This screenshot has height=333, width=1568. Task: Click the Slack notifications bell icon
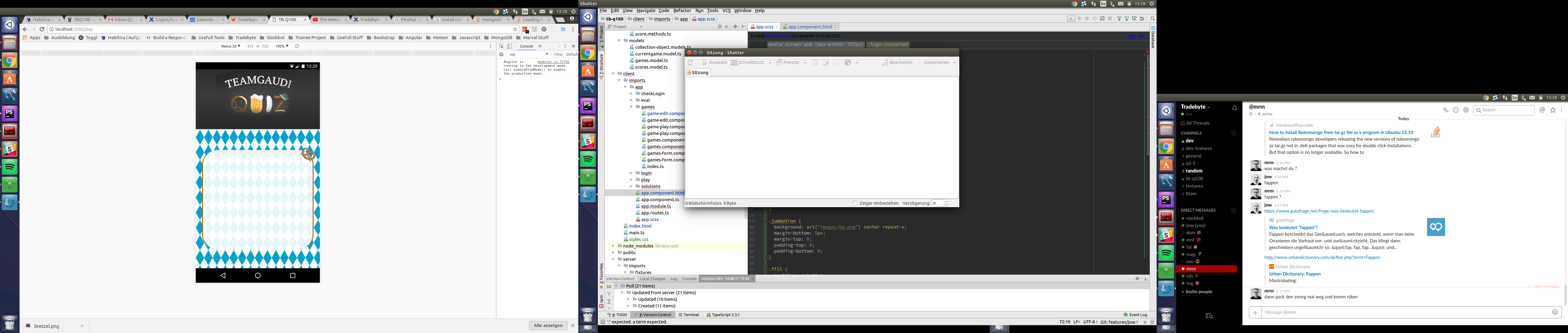[x=1235, y=108]
